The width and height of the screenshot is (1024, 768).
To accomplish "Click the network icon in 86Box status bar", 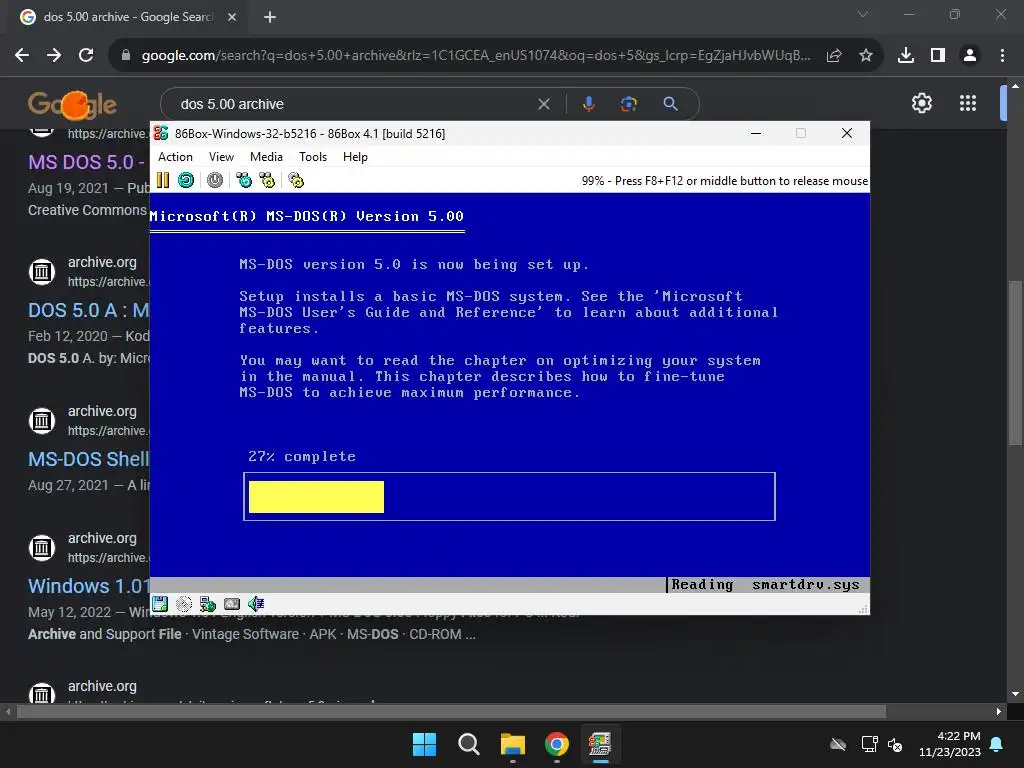I will [208, 604].
